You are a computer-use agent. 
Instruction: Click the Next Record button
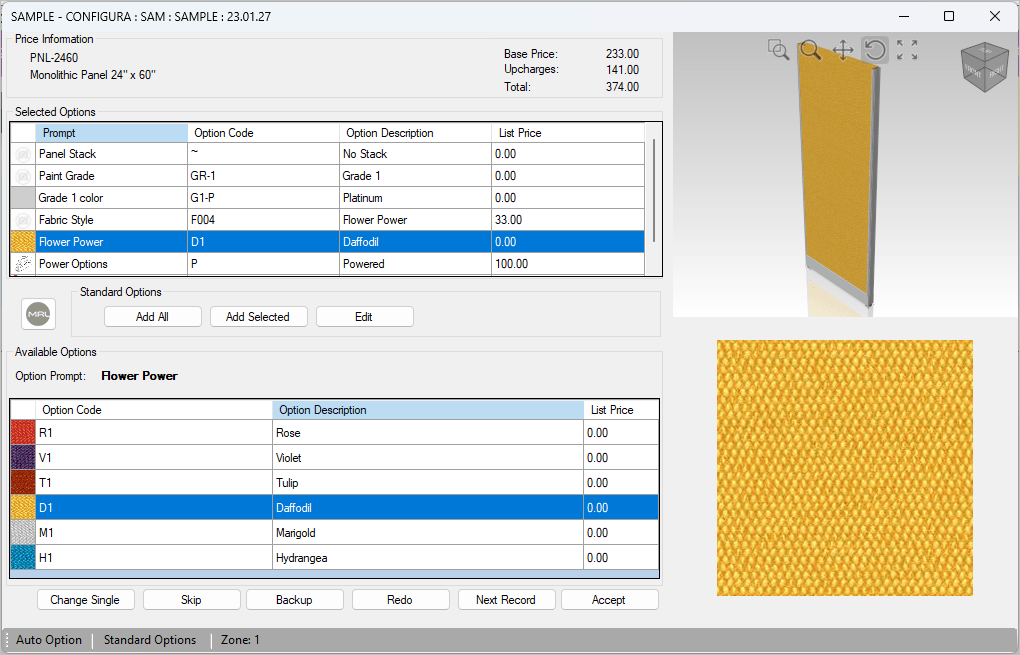(506, 600)
